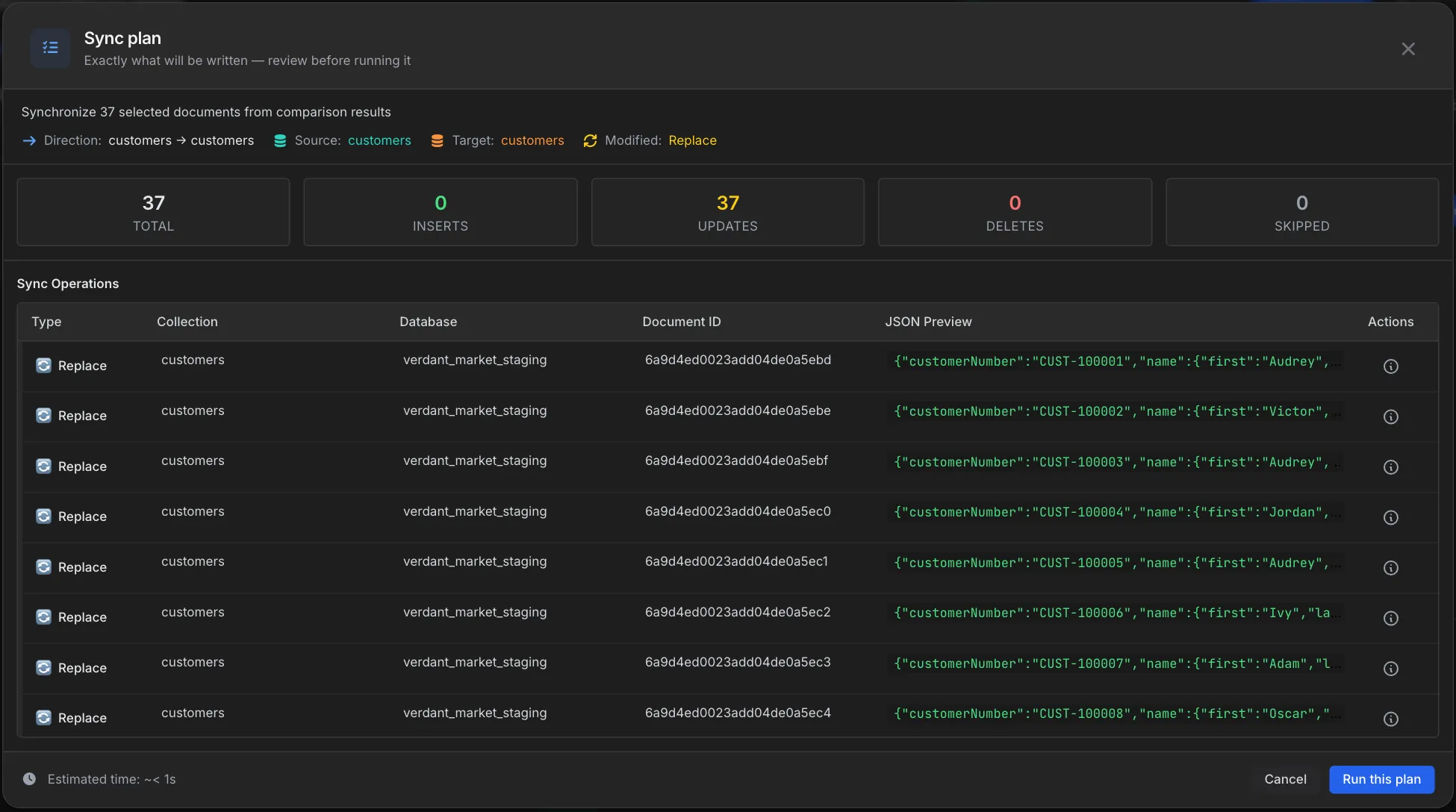This screenshot has width=1456, height=812.
Task: Open info for CUST-100004 row
Action: click(1390, 517)
